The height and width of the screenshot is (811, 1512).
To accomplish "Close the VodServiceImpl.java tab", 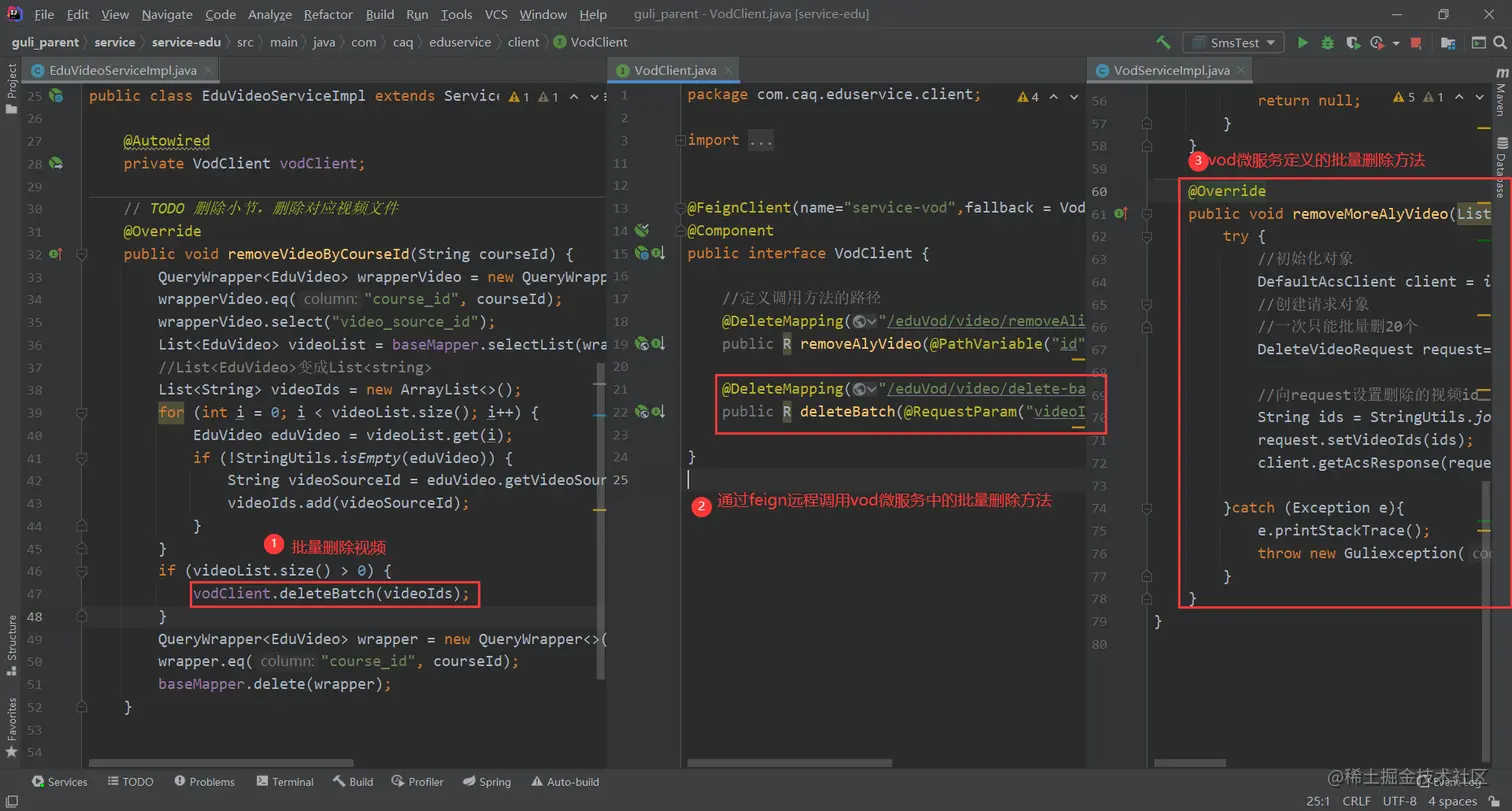I will (x=1240, y=71).
